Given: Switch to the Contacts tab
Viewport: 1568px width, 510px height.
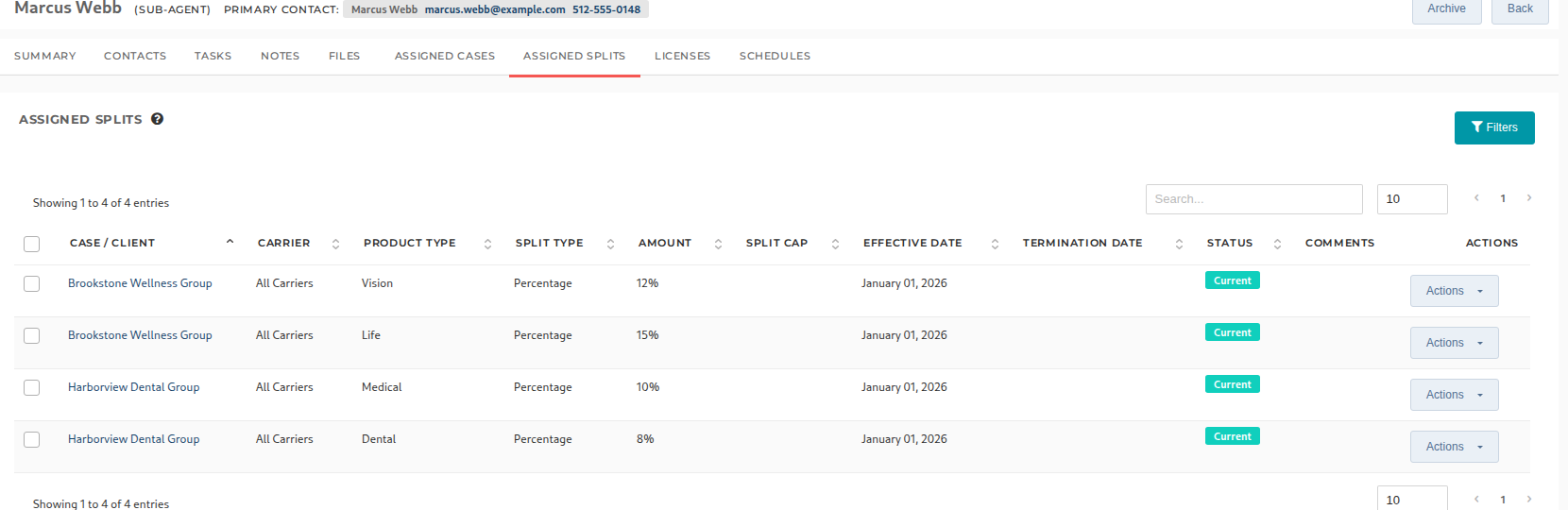Looking at the screenshot, I should click(135, 56).
